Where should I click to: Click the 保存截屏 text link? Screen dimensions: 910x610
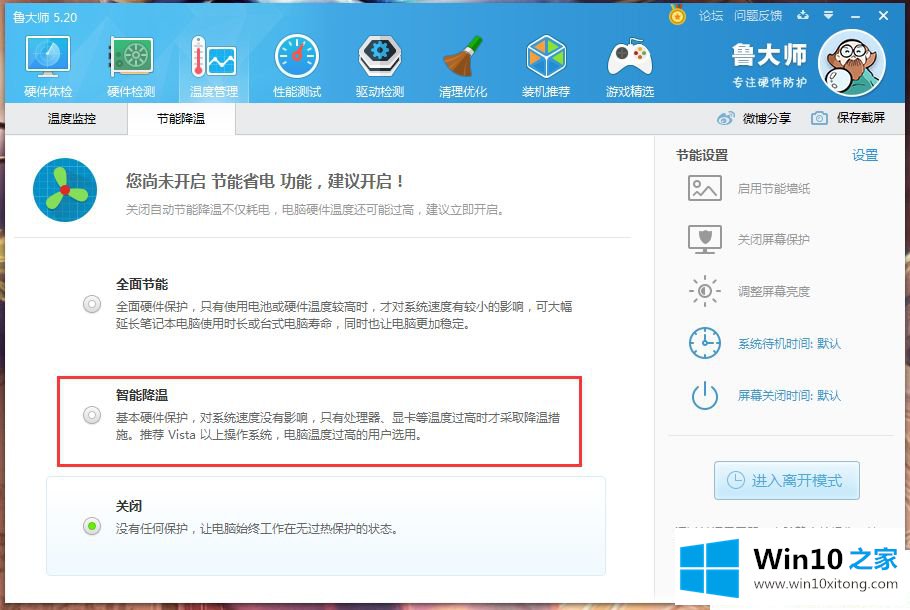861,118
